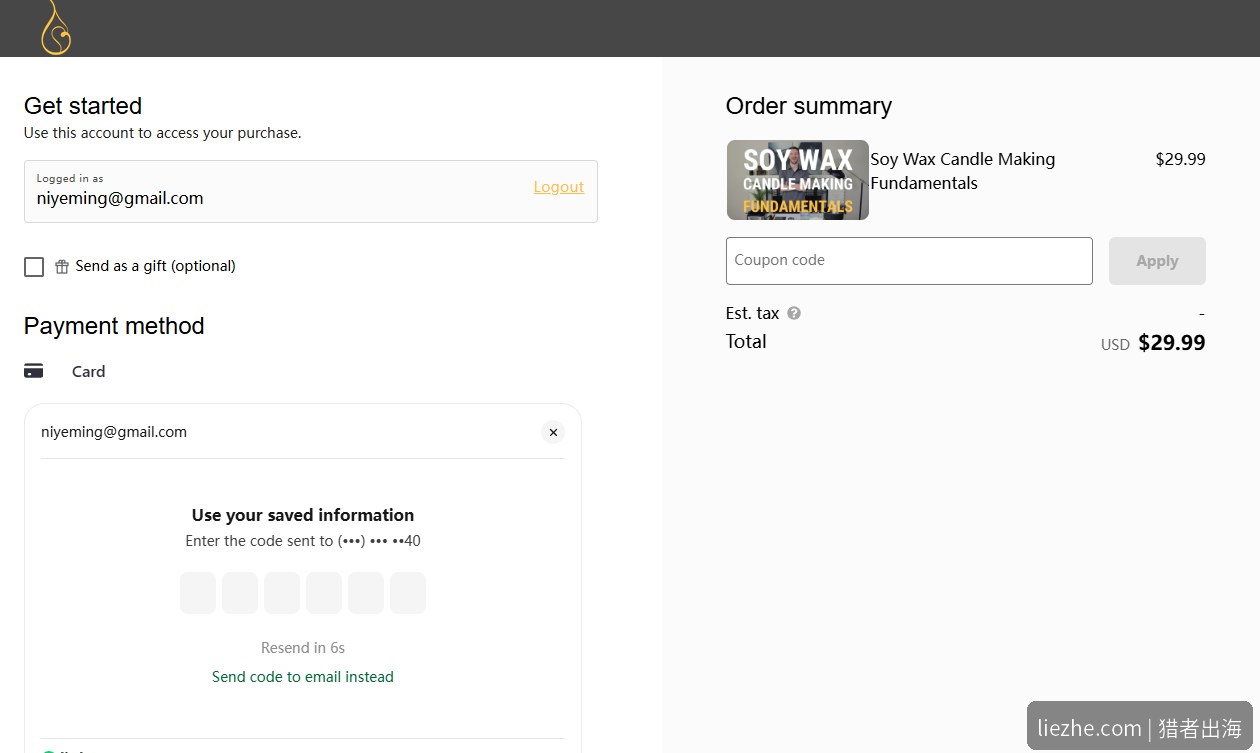The width and height of the screenshot is (1260, 753).
Task: Click the Payment method heading
Action: [114, 326]
